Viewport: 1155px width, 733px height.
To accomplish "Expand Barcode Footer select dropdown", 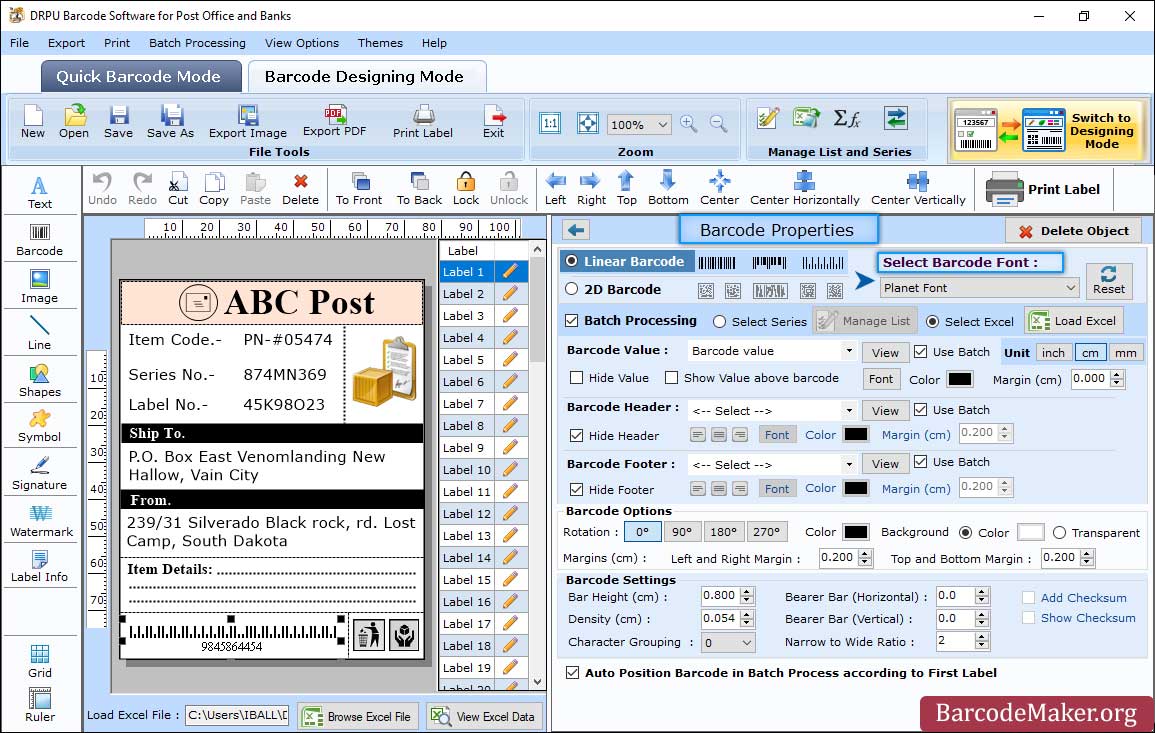I will [773, 464].
